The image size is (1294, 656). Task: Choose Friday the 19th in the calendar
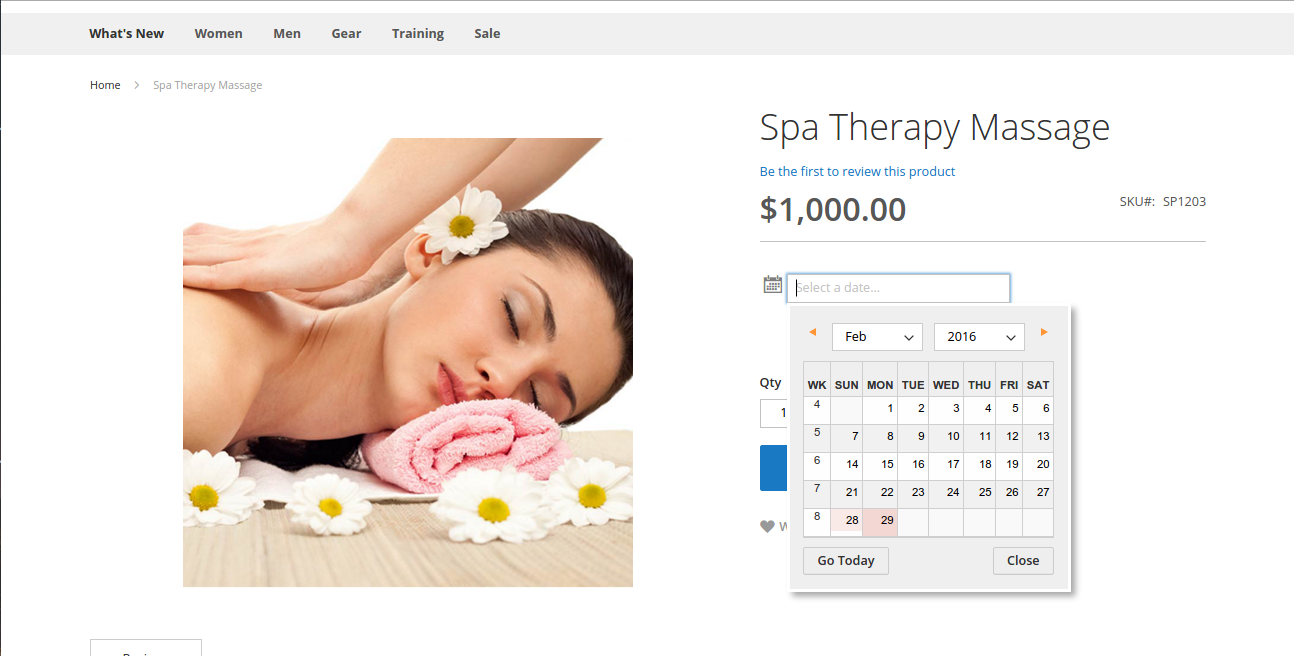pos(1009,466)
